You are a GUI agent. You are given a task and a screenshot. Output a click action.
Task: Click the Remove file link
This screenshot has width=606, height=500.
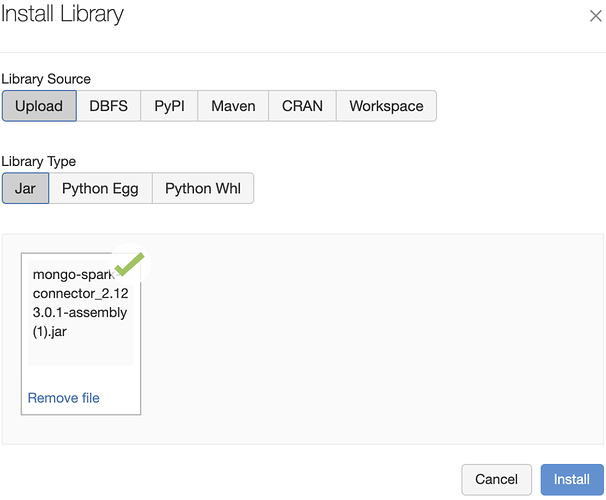(64, 398)
